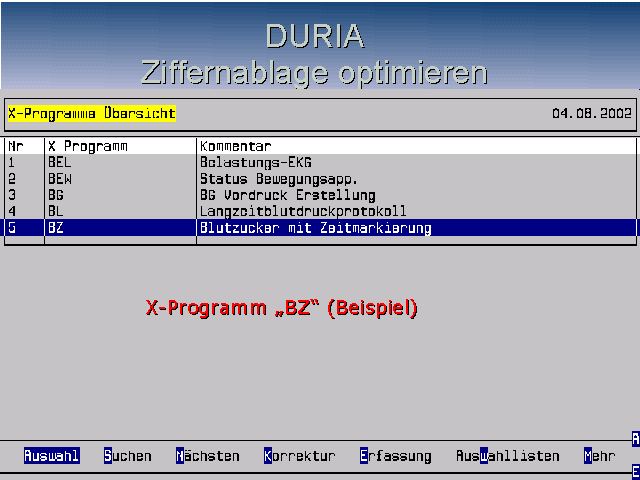The width and height of the screenshot is (640, 480).
Task: Click the Blutzucker mit Zeitmarkierung comment
Action: coord(315,228)
